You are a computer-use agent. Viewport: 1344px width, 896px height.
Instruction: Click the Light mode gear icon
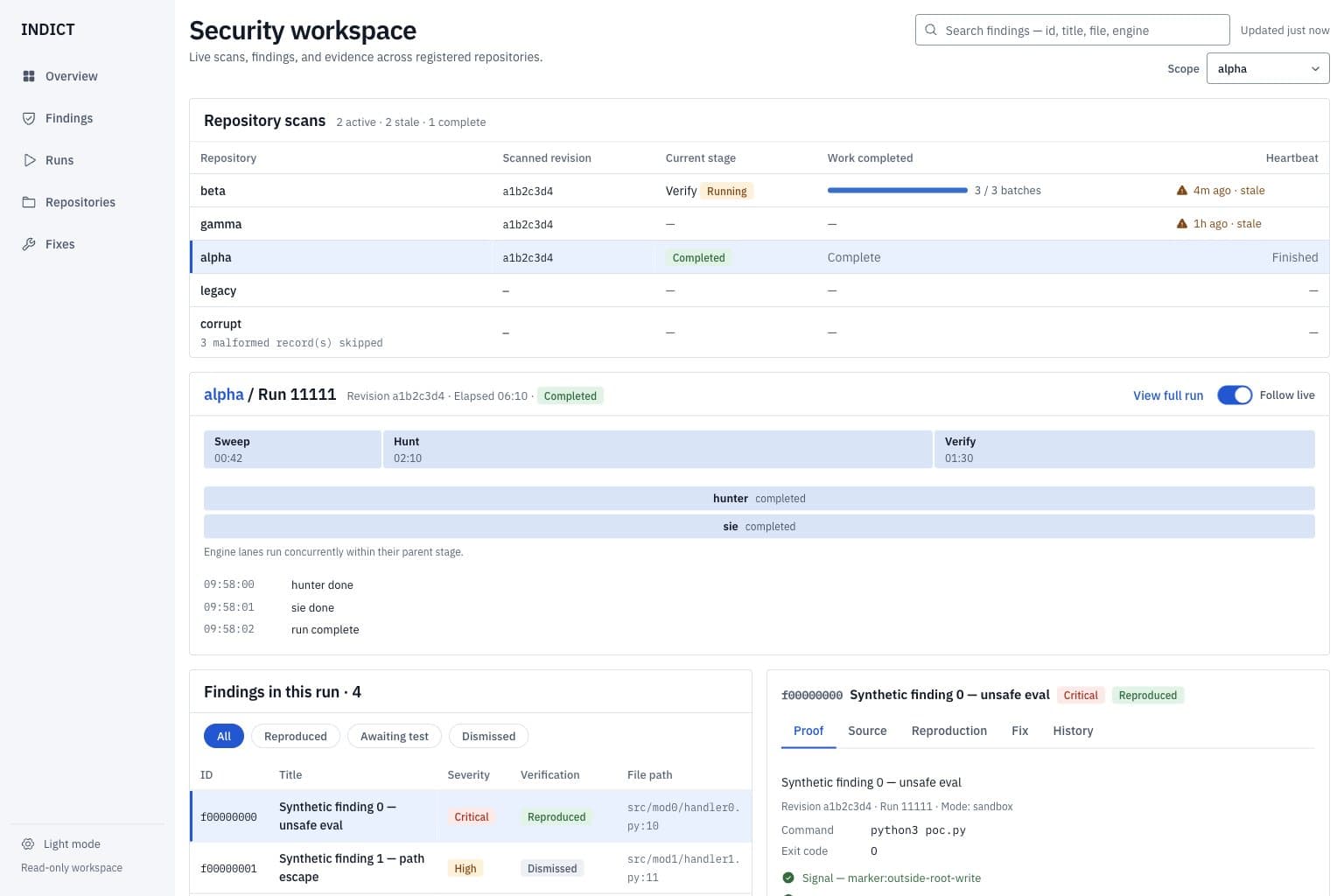click(x=28, y=844)
